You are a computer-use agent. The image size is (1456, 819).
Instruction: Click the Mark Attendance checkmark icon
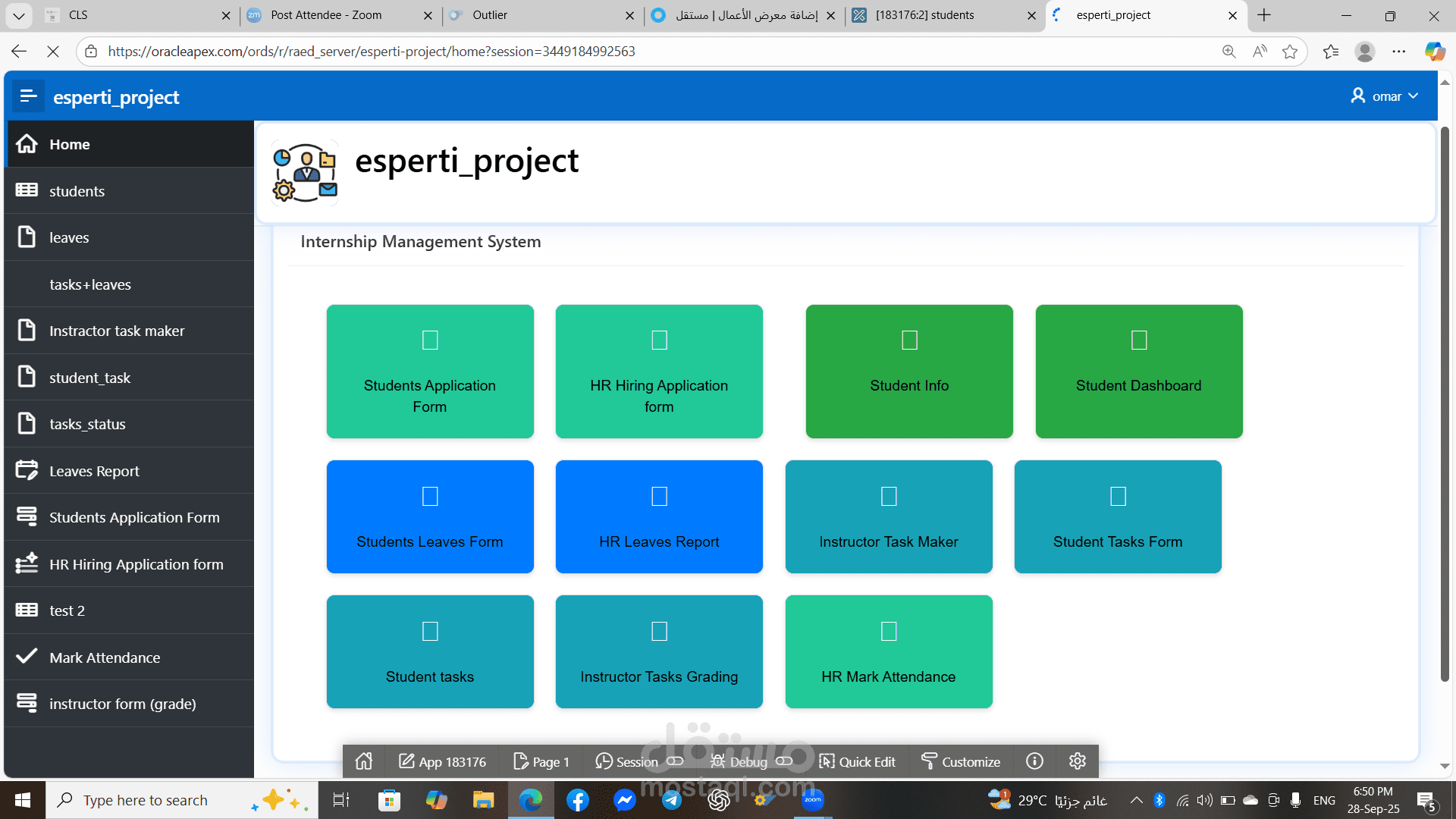[x=27, y=657]
